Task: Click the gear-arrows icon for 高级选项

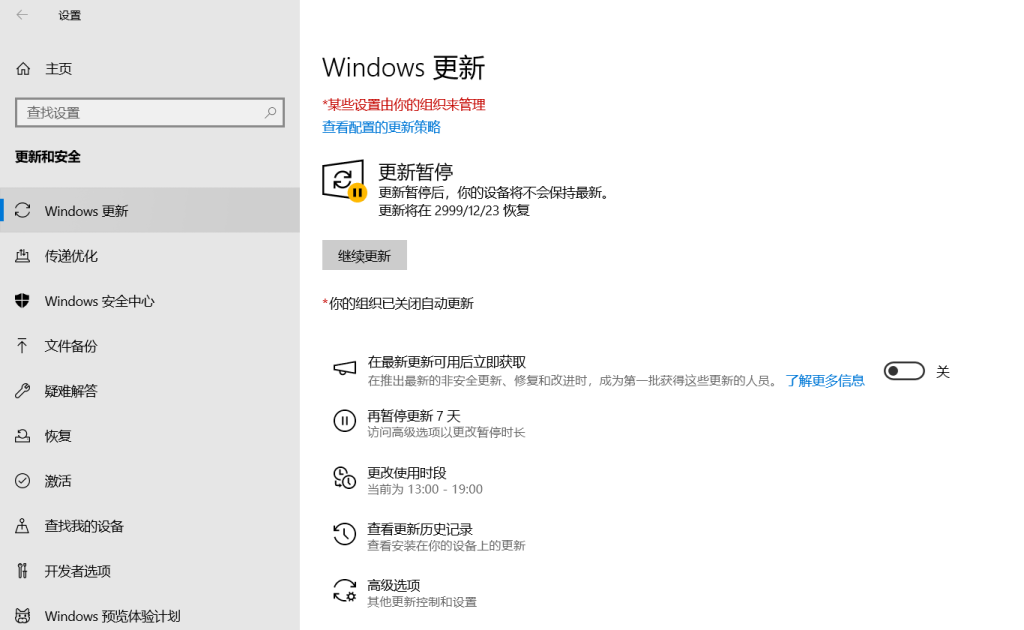Action: (345, 591)
